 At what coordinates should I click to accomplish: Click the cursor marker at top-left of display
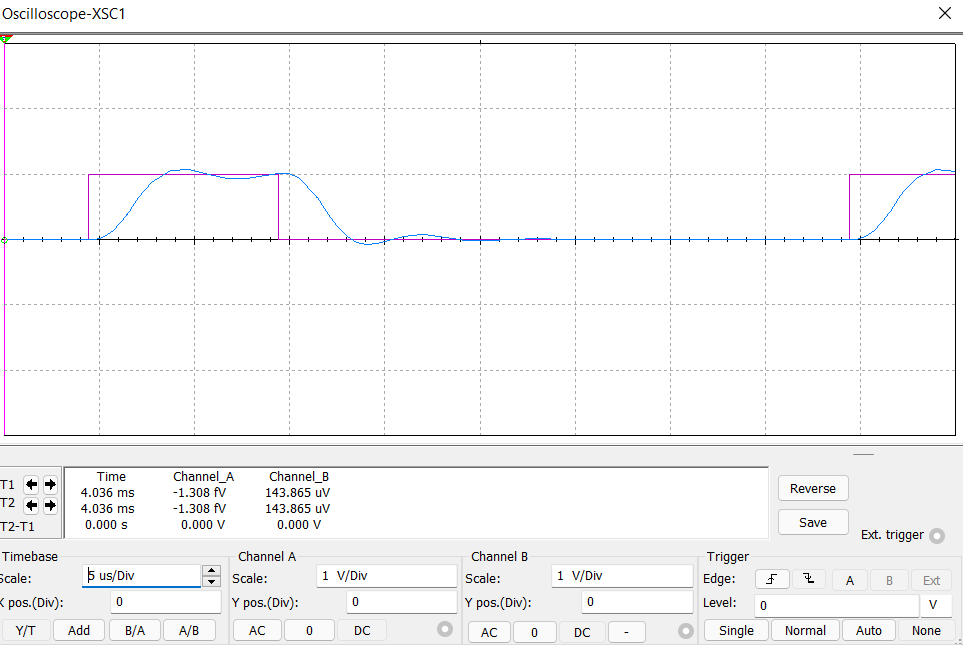[x=6, y=39]
